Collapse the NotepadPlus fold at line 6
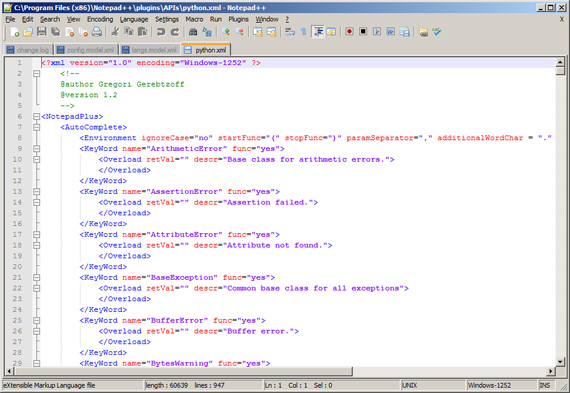Image resolution: width=570 pixels, height=393 pixels. [36, 116]
